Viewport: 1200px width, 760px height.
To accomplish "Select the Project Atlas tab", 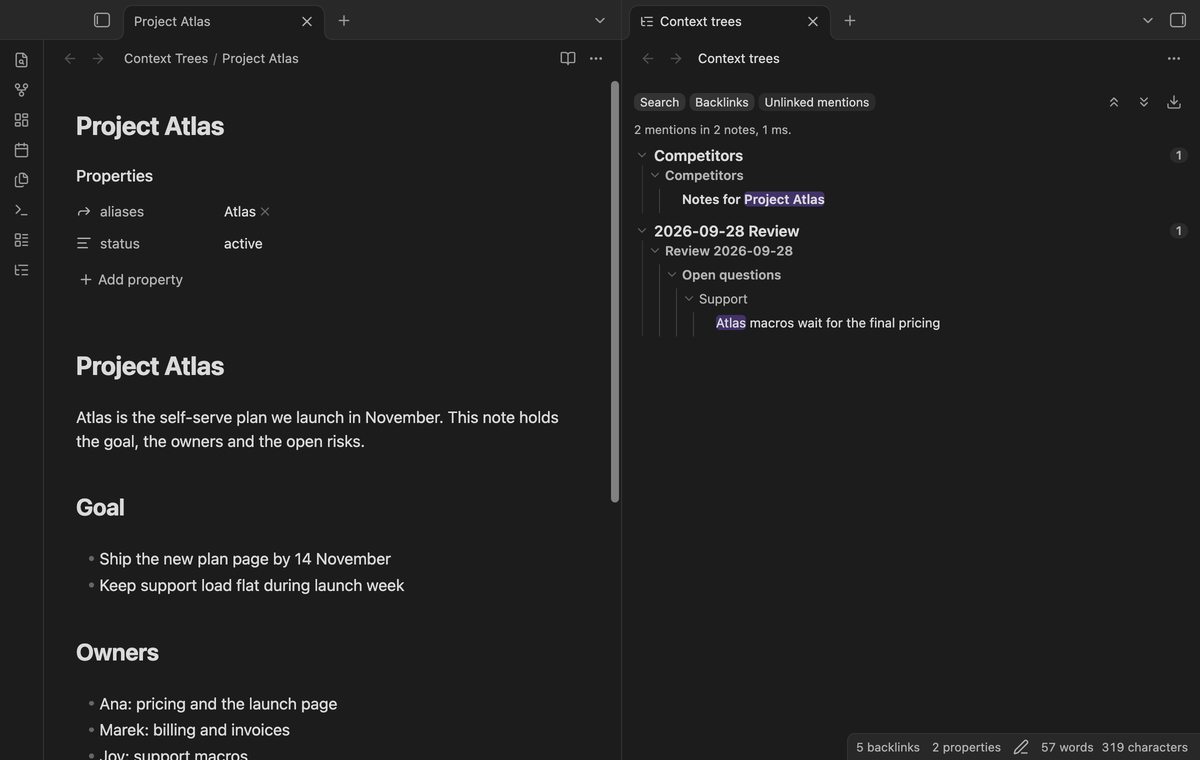I will click(224, 21).
